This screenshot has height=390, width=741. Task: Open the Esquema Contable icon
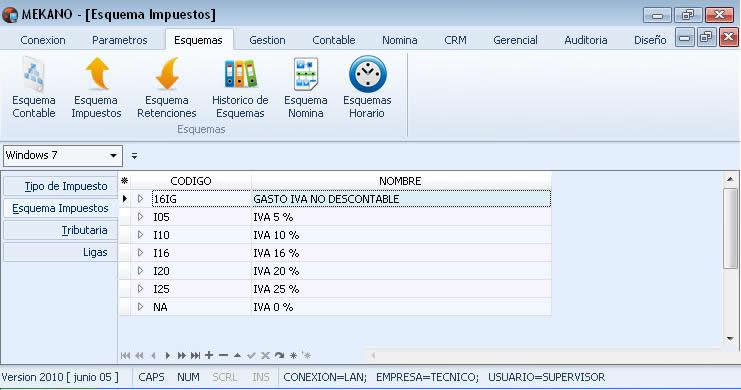(x=34, y=74)
